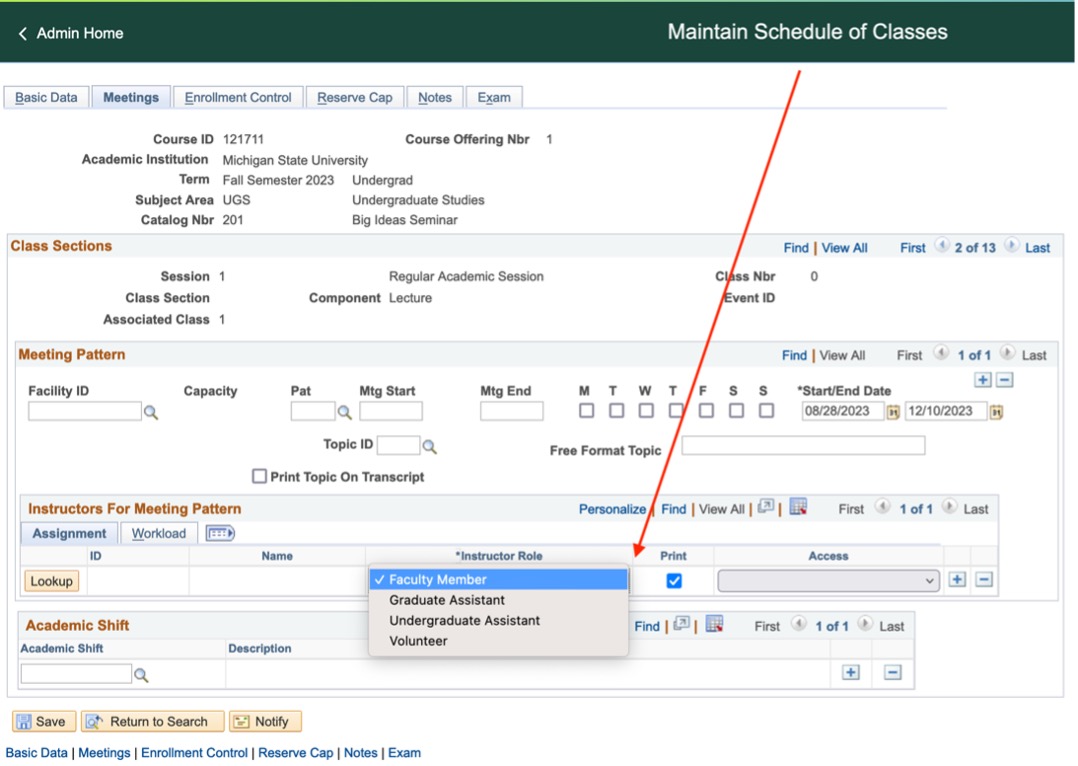1078x766 pixels.
Task: Choose Faculty Member instructor role
Action: click(498, 580)
